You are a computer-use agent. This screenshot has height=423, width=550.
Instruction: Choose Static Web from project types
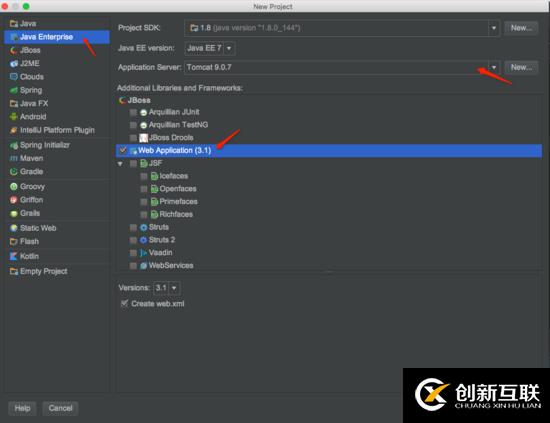(x=38, y=228)
